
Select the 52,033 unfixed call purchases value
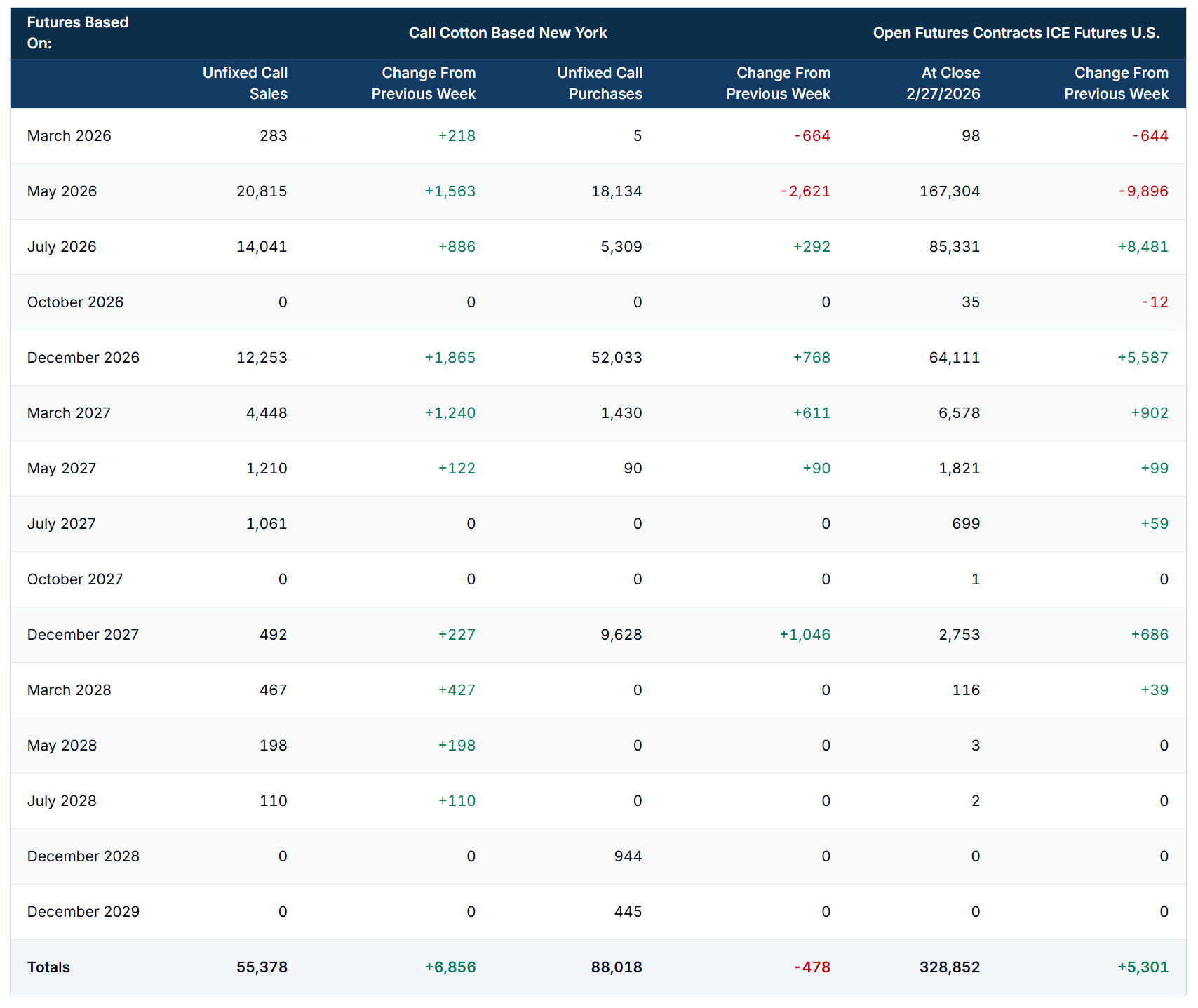616,358
